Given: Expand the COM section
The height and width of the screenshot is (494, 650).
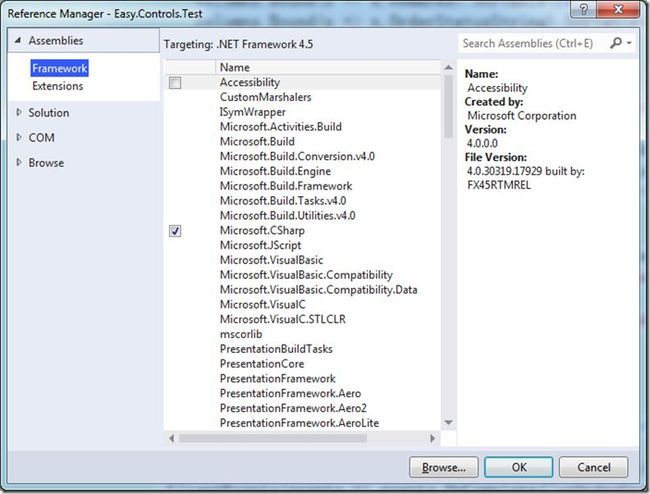Looking at the screenshot, I should click(19, 137).
